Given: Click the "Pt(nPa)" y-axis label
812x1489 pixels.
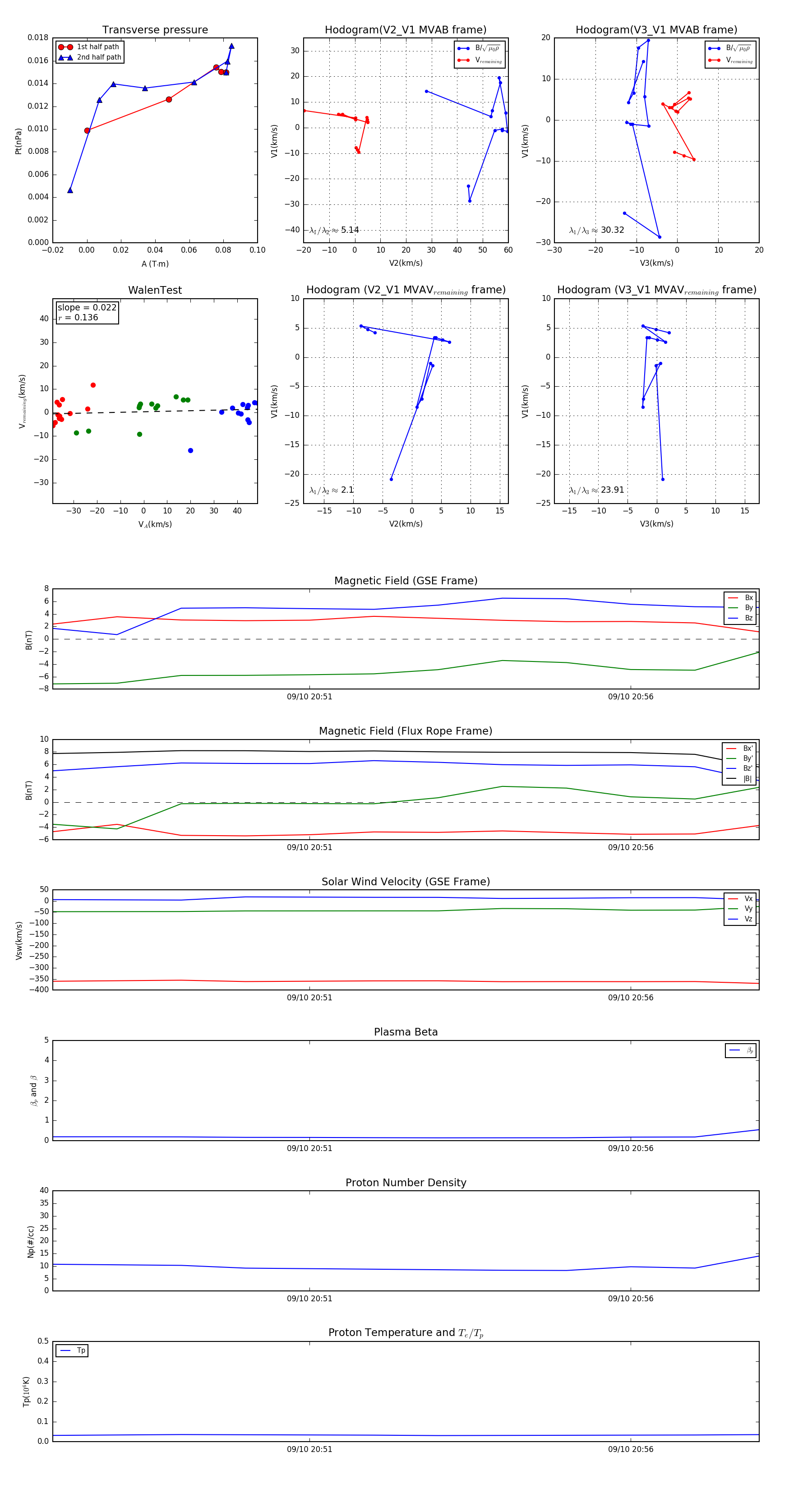Looking at the screenshot, I should (x=18, y=141).
